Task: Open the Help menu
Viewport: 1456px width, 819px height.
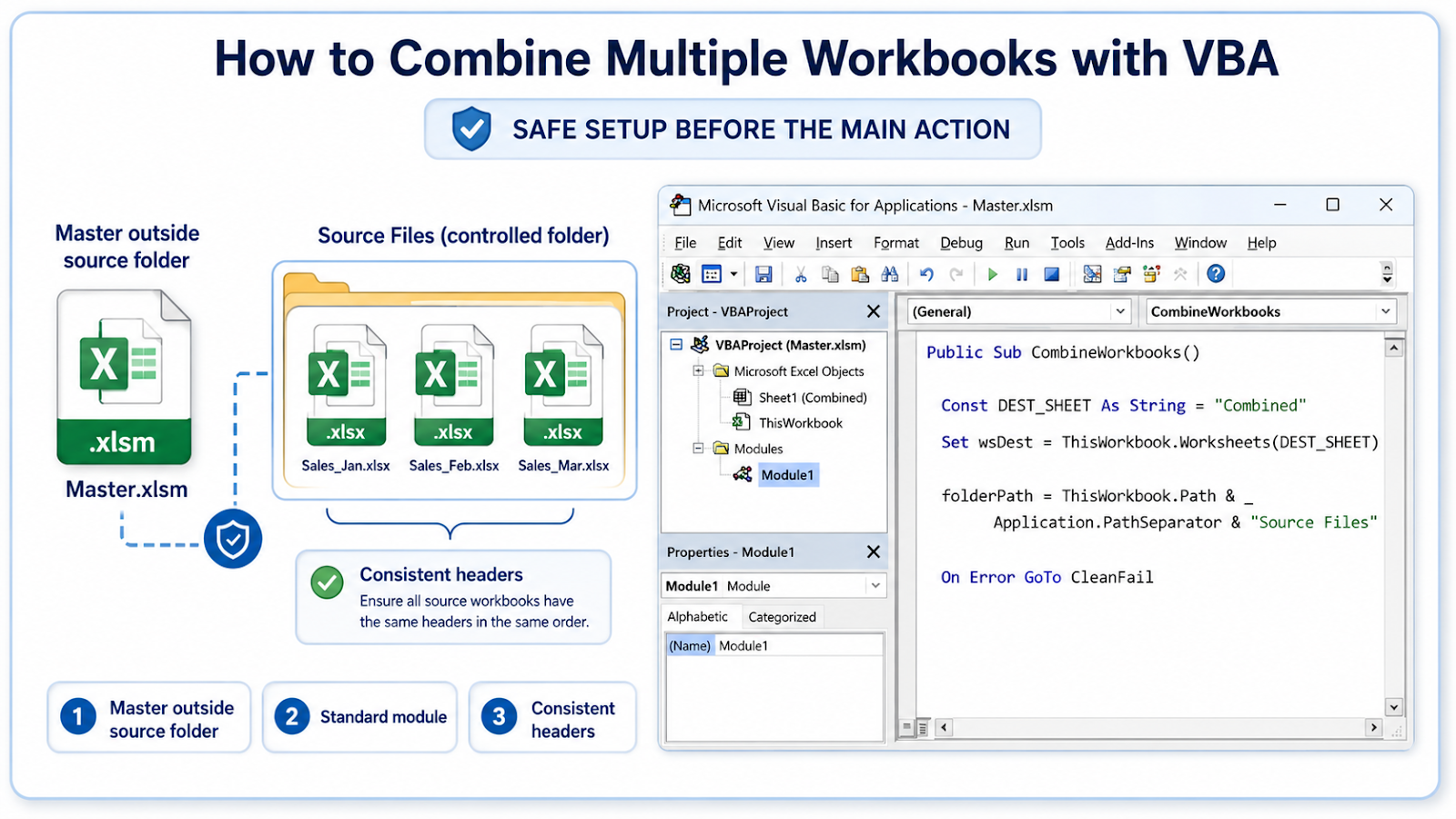Action: 1262,243
